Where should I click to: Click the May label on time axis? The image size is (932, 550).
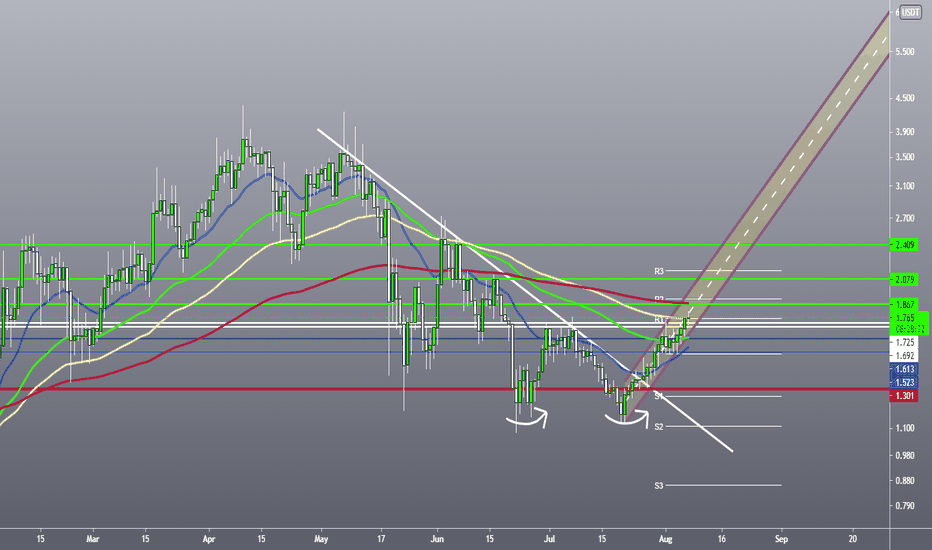point(321,539)
